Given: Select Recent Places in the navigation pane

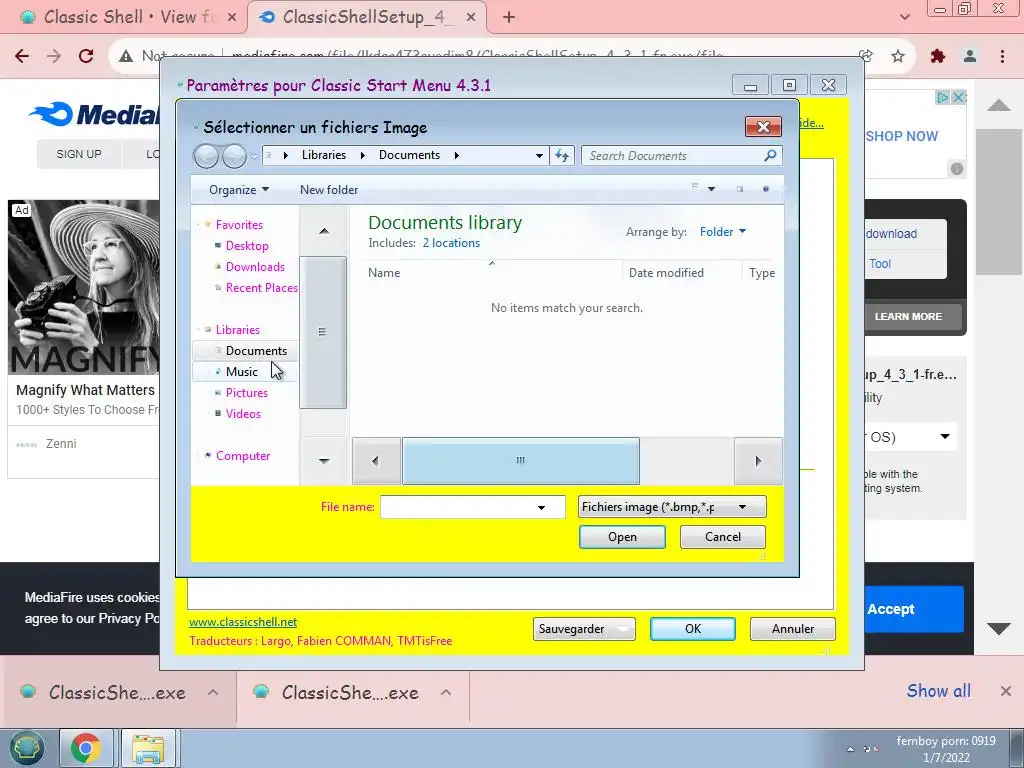Looking at the screenshot, I should (x=261, y=287).
